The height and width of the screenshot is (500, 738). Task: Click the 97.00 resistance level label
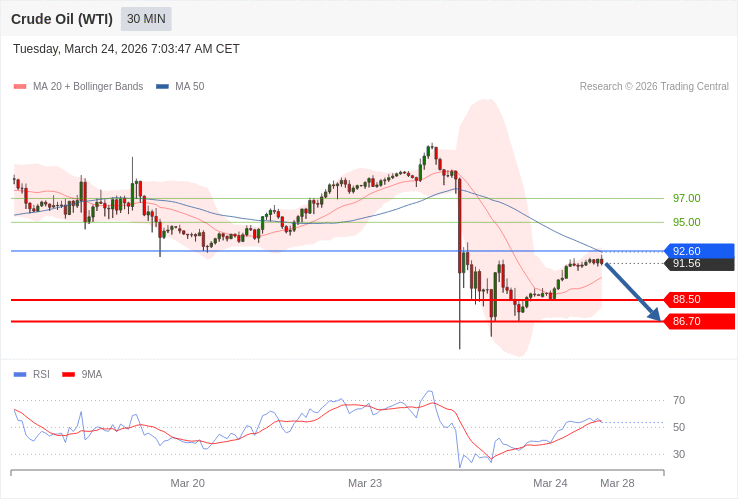[686, 198]
